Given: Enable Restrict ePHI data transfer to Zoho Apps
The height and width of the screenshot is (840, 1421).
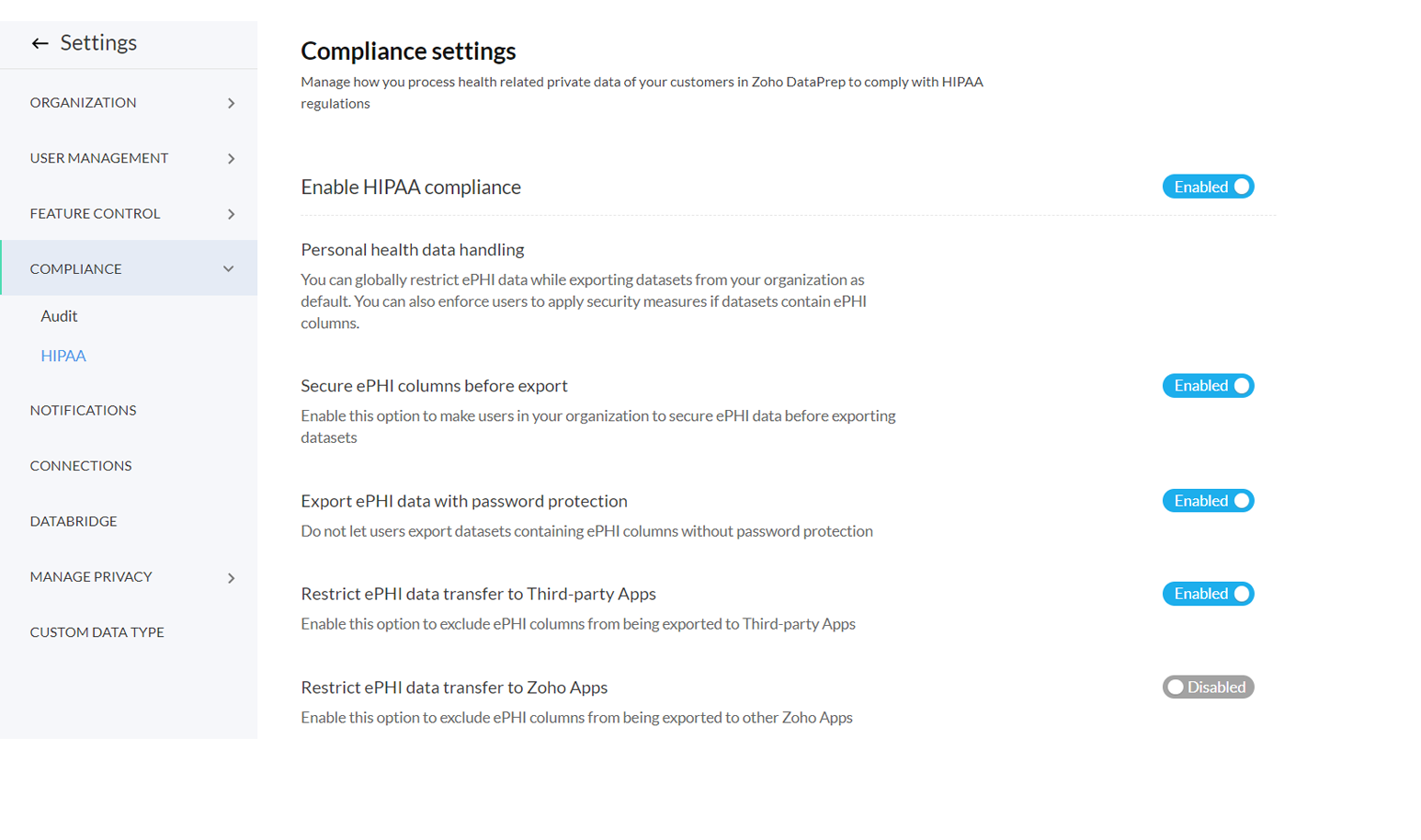Looking at the screenshot, I should [1208, 687].
